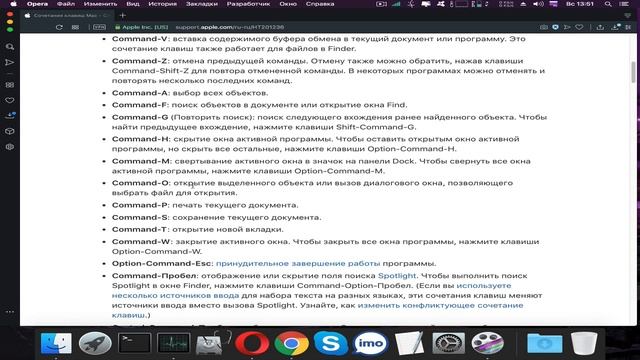The image size is (640, 360).
Task: Open Notification Center in menu bar
Action: [624, 4]
